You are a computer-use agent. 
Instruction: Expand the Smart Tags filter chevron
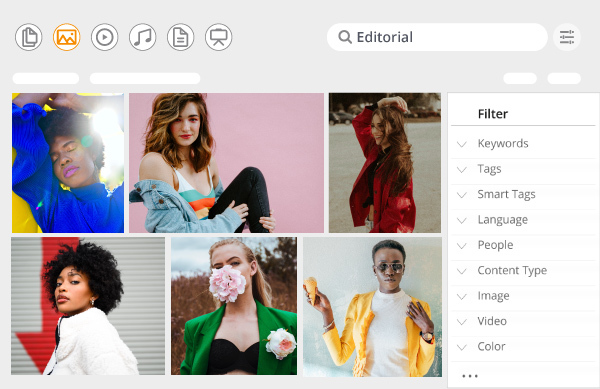[x=462, y=195]
